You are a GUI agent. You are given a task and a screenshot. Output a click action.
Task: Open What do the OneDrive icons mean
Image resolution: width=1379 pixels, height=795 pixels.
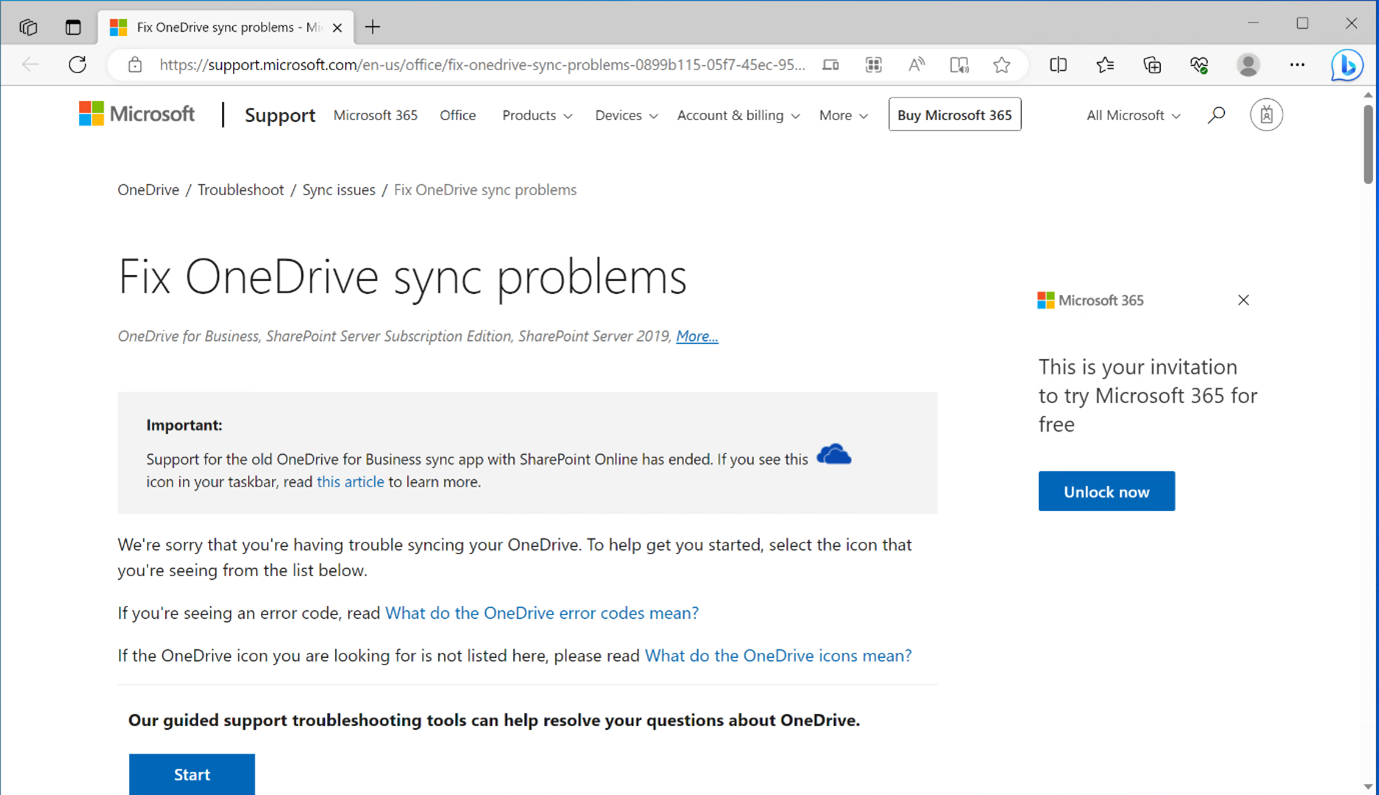coord(778,655)
